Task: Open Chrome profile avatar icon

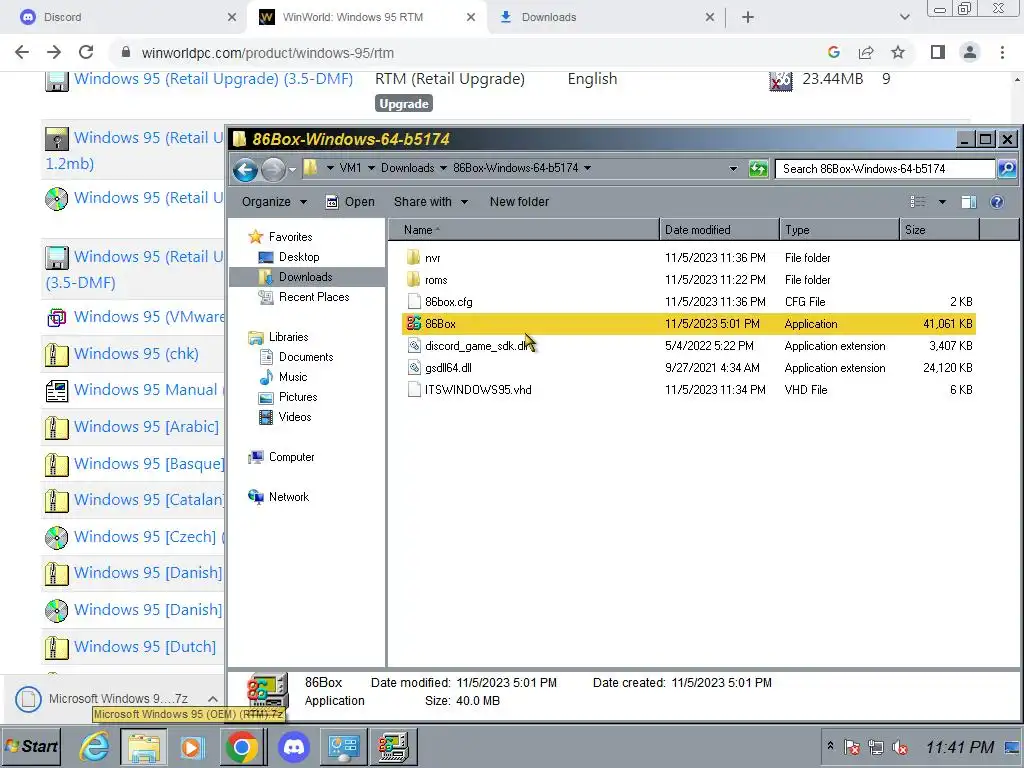Action: point(970,52)
